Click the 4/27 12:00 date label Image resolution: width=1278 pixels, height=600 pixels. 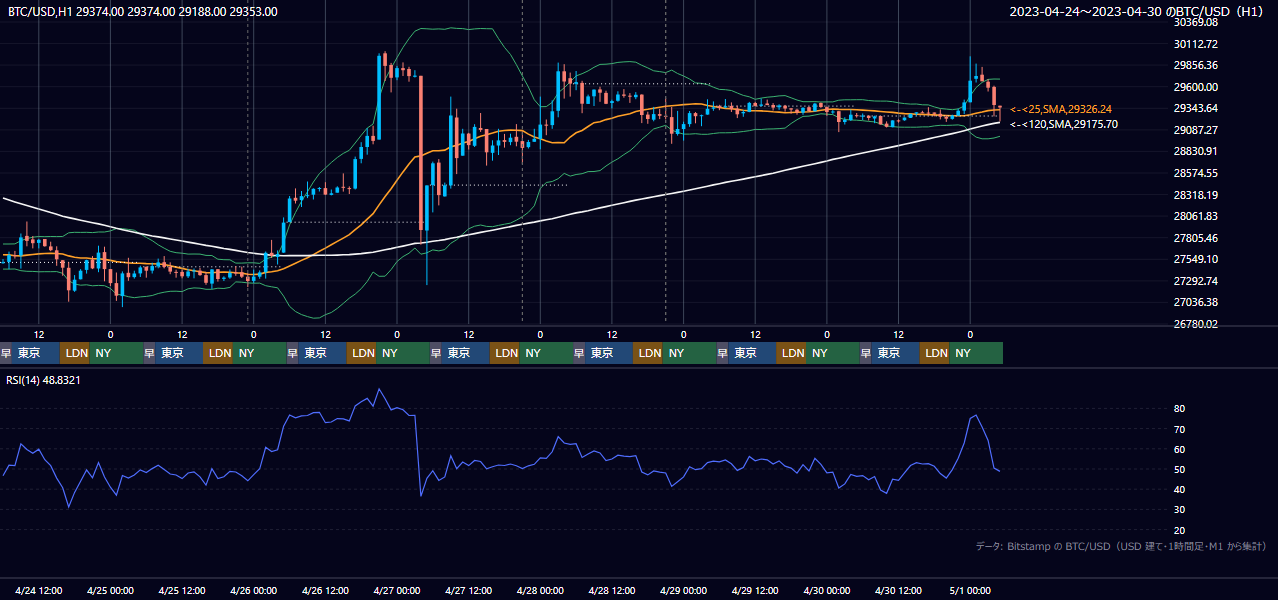468,591
